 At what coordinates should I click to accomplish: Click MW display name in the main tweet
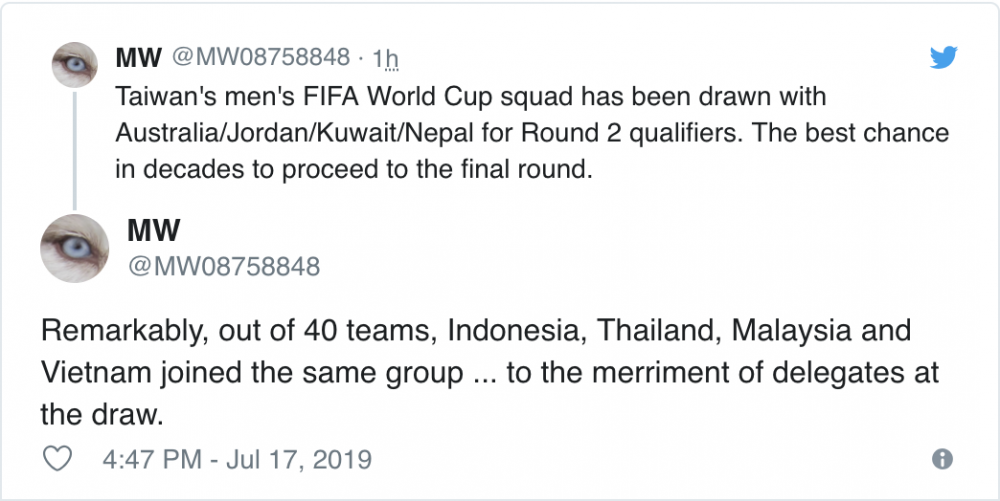[x=154, y=231]
